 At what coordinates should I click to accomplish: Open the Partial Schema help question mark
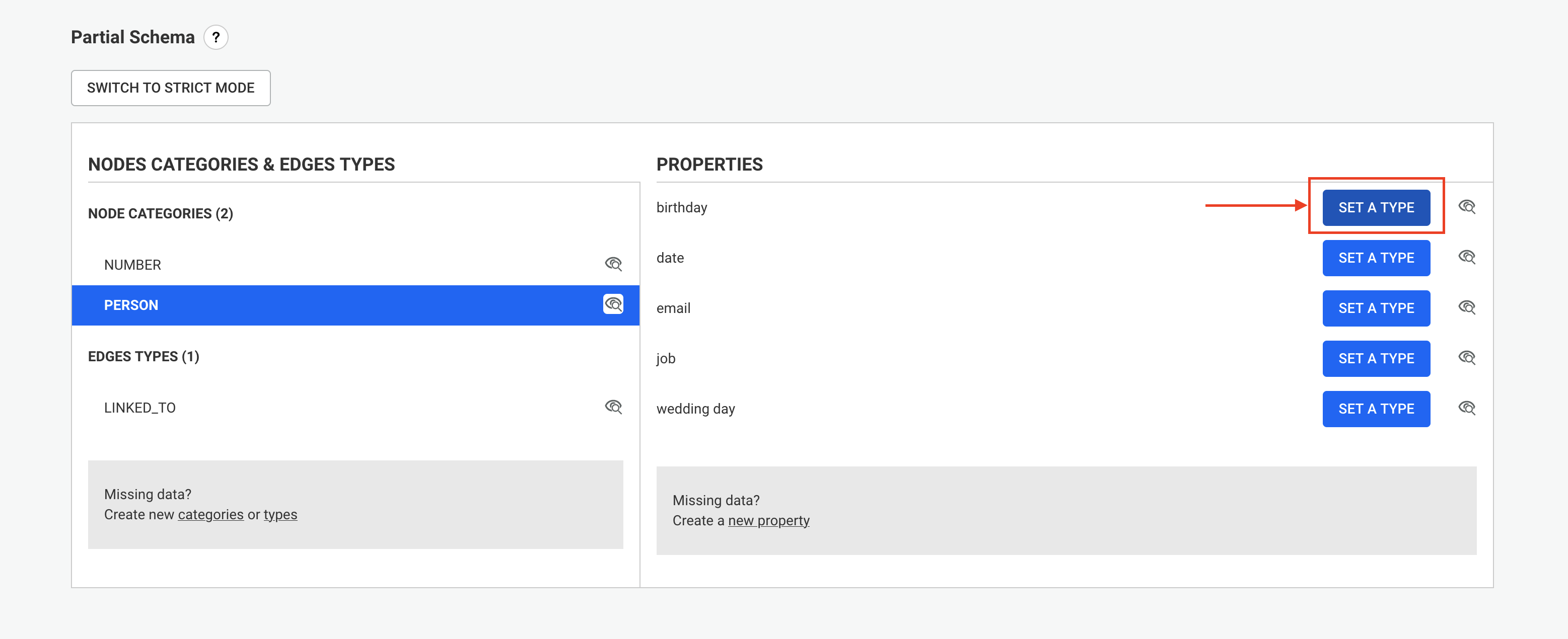(216, 37)
